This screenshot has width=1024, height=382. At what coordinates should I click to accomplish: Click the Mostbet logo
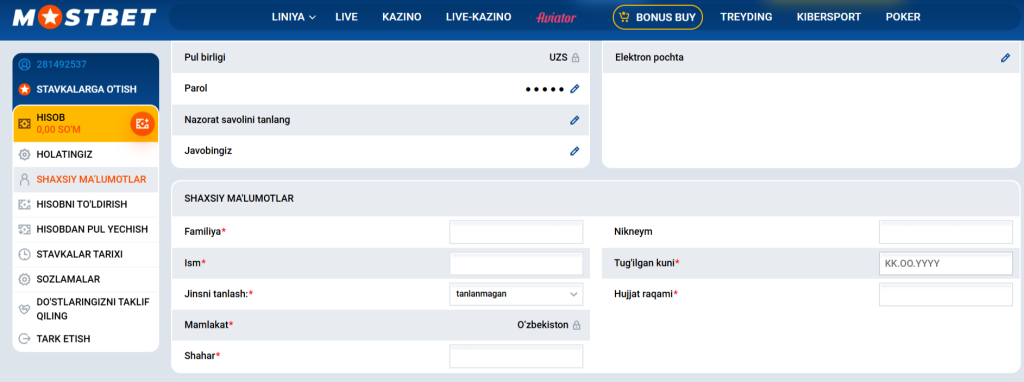click(85, 17)
